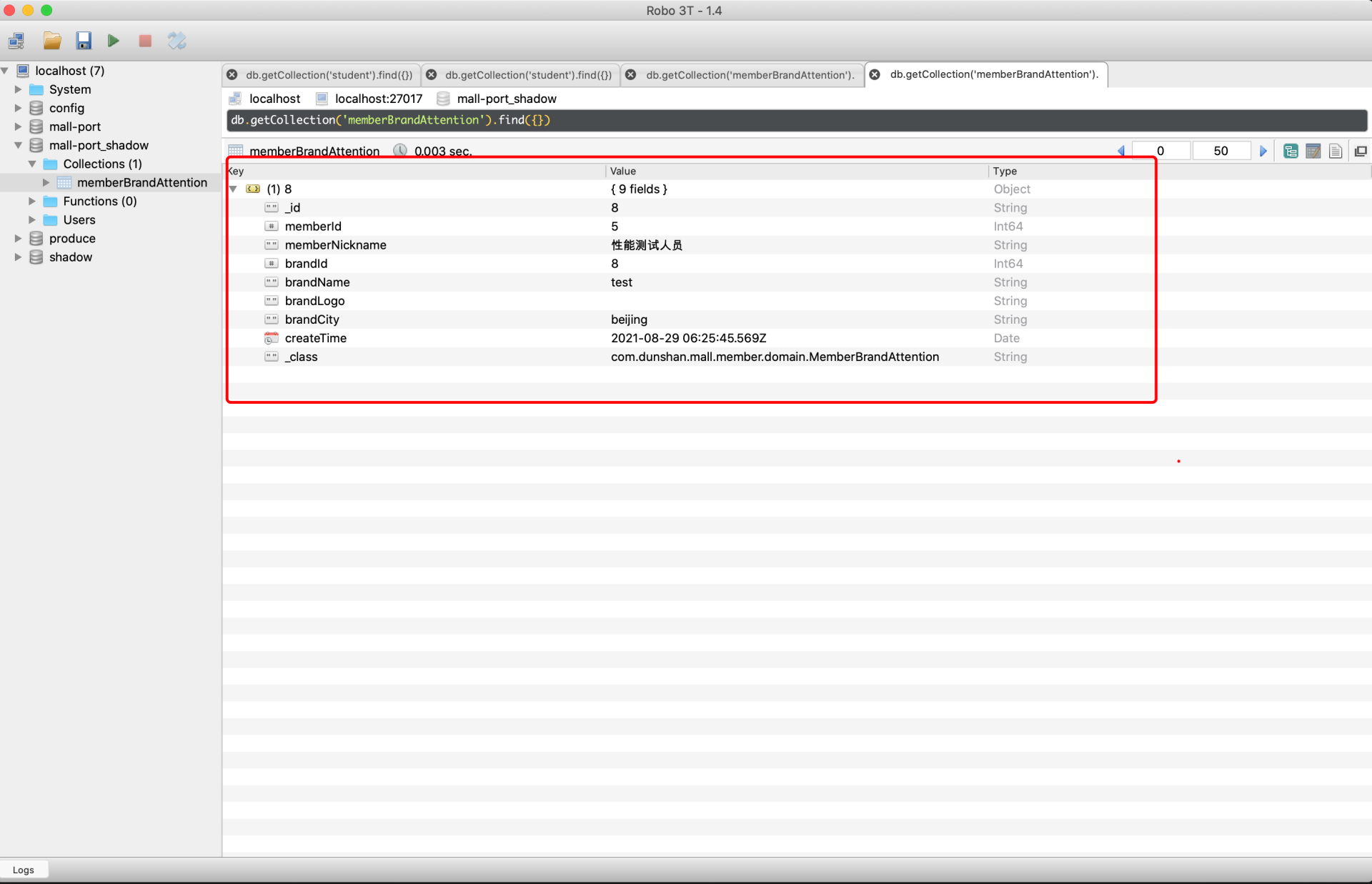This screenshot has height=884, width=1372.
Task: Click the Collections folder icon
Action: click(x=50, y=164)
